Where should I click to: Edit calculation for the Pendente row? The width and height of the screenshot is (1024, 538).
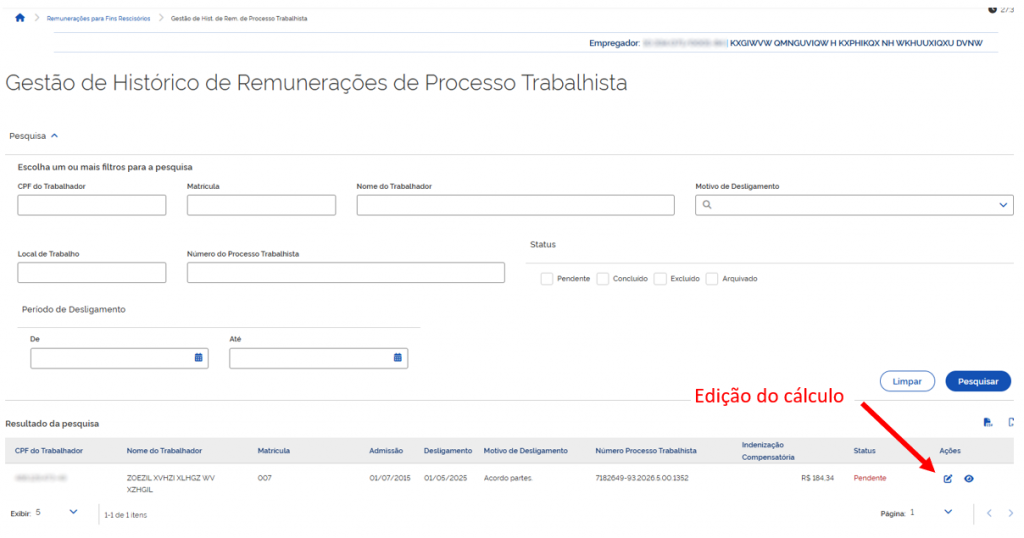point(948,479)
